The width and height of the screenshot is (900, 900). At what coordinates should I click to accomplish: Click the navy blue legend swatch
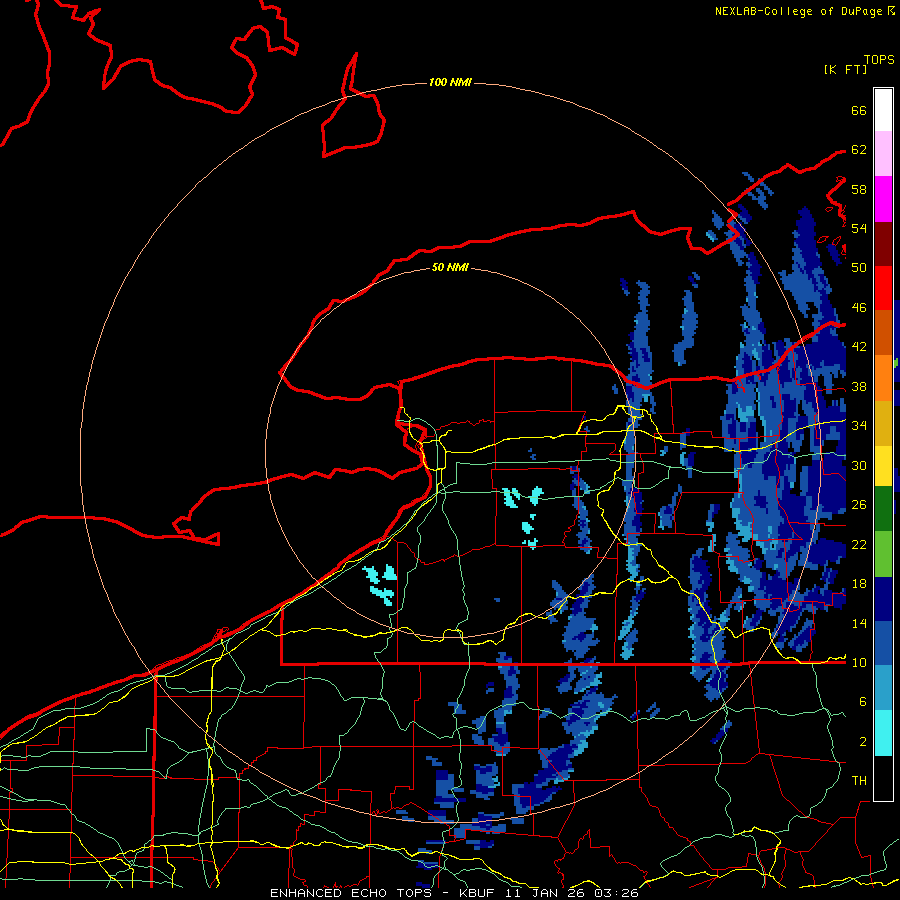pyautogui.click(x=883, y=598)
